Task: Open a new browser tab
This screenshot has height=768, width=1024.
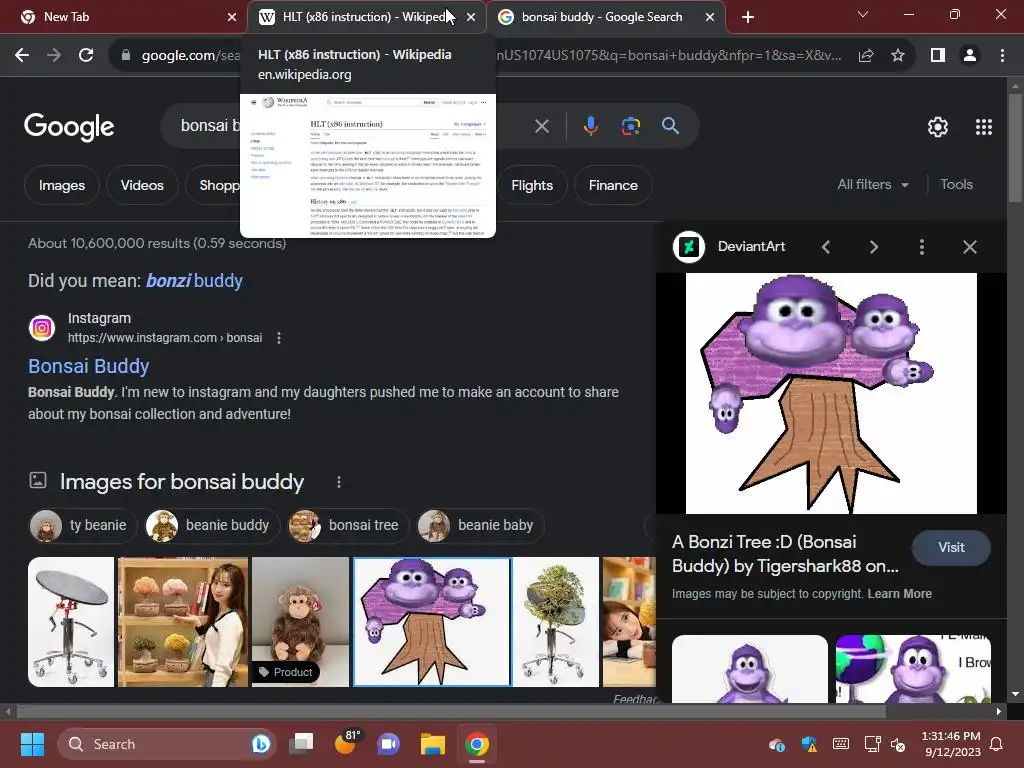Action: (748, 17)
